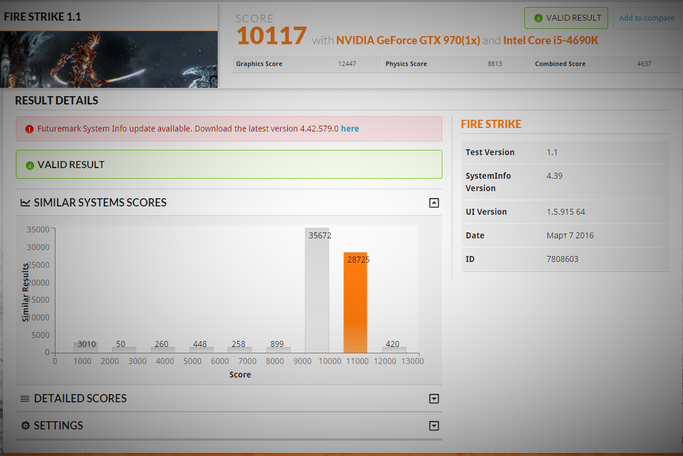Image resolution: width=683 pixels, height=456 pixels.
Task: Click the RESULT DETAILS heading
Action: tap(57, 101)
